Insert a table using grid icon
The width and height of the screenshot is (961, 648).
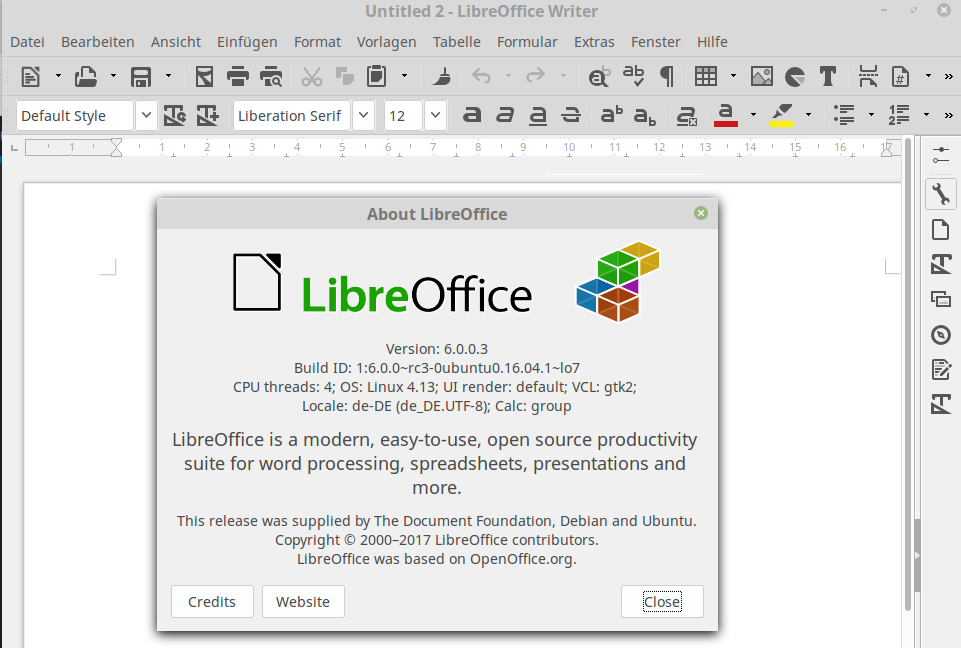705,77
